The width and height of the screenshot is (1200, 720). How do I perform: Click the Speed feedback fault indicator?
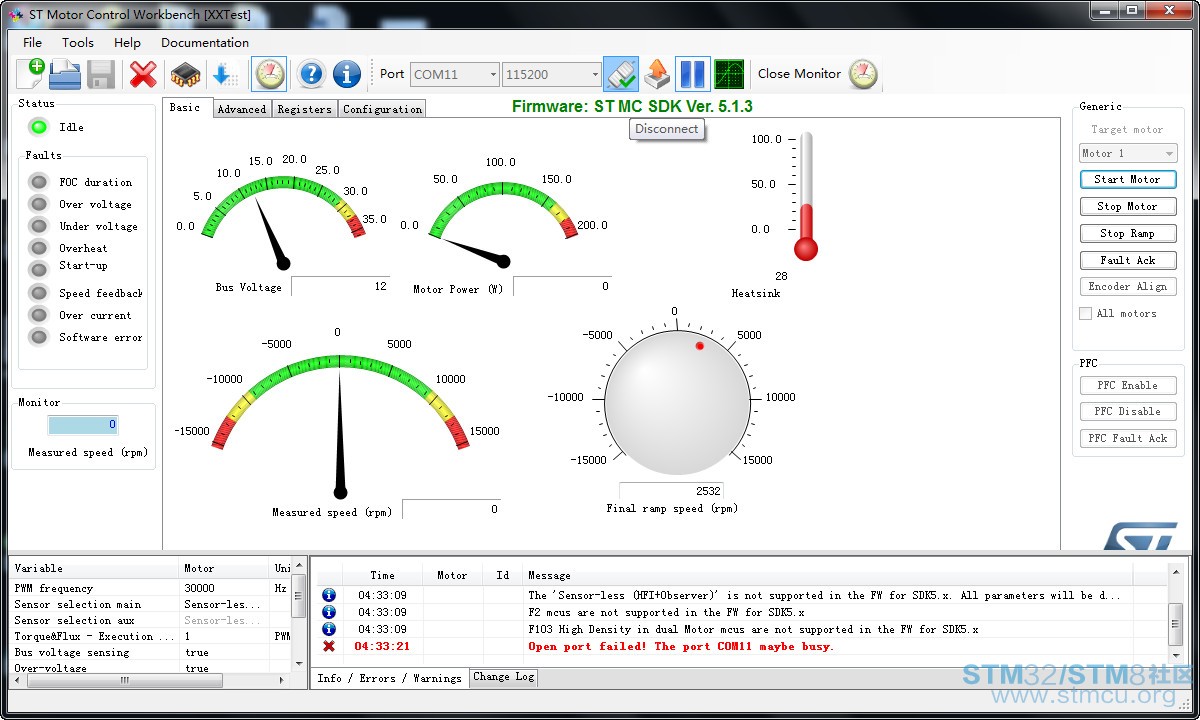click(39, 293)
